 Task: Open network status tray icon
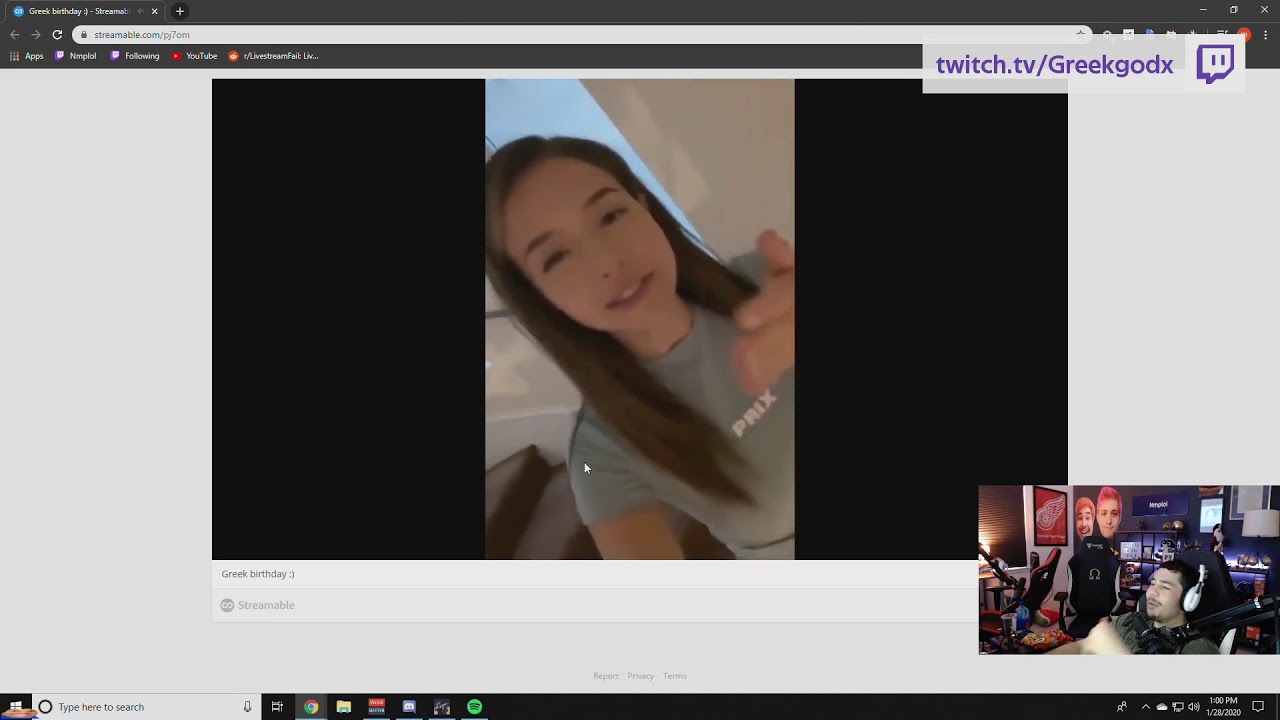tap(1178, 707)
